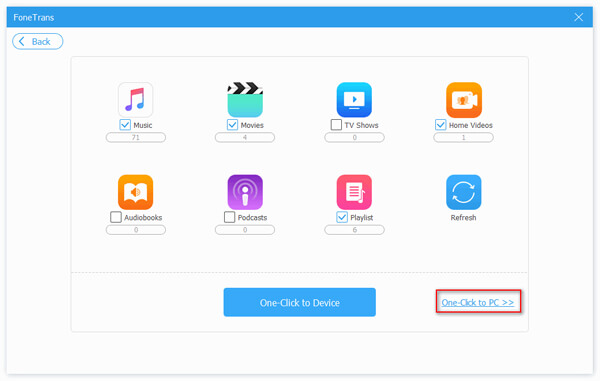Uncheck the Movies checkbox
The width and height of the screenshot is (600, 381).
pos(232,125)
